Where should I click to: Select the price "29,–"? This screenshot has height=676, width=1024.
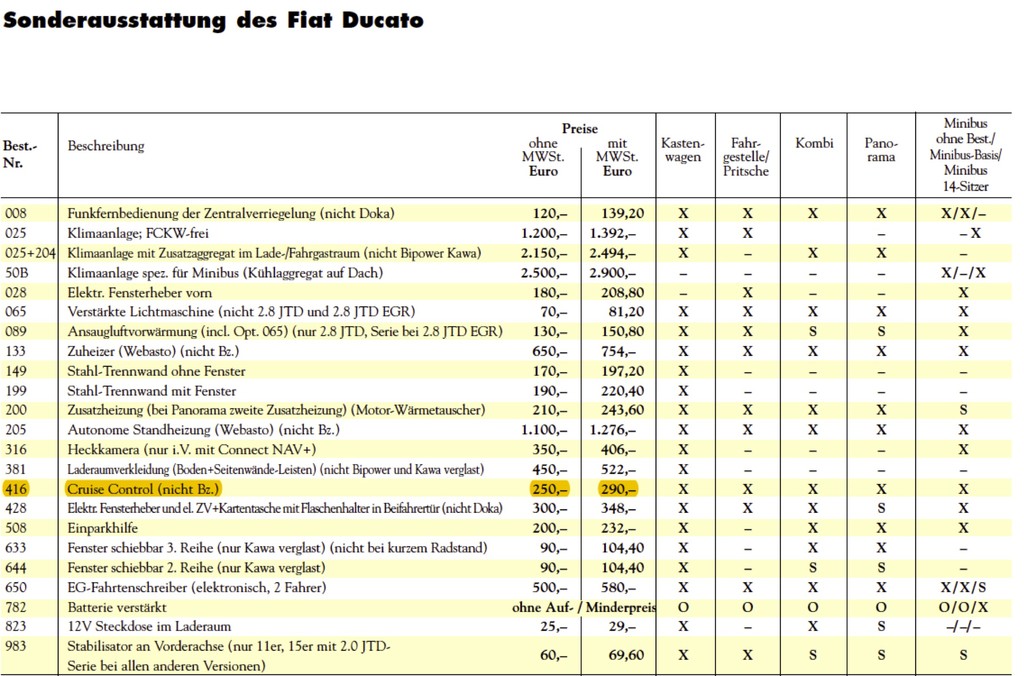[622, 626]
